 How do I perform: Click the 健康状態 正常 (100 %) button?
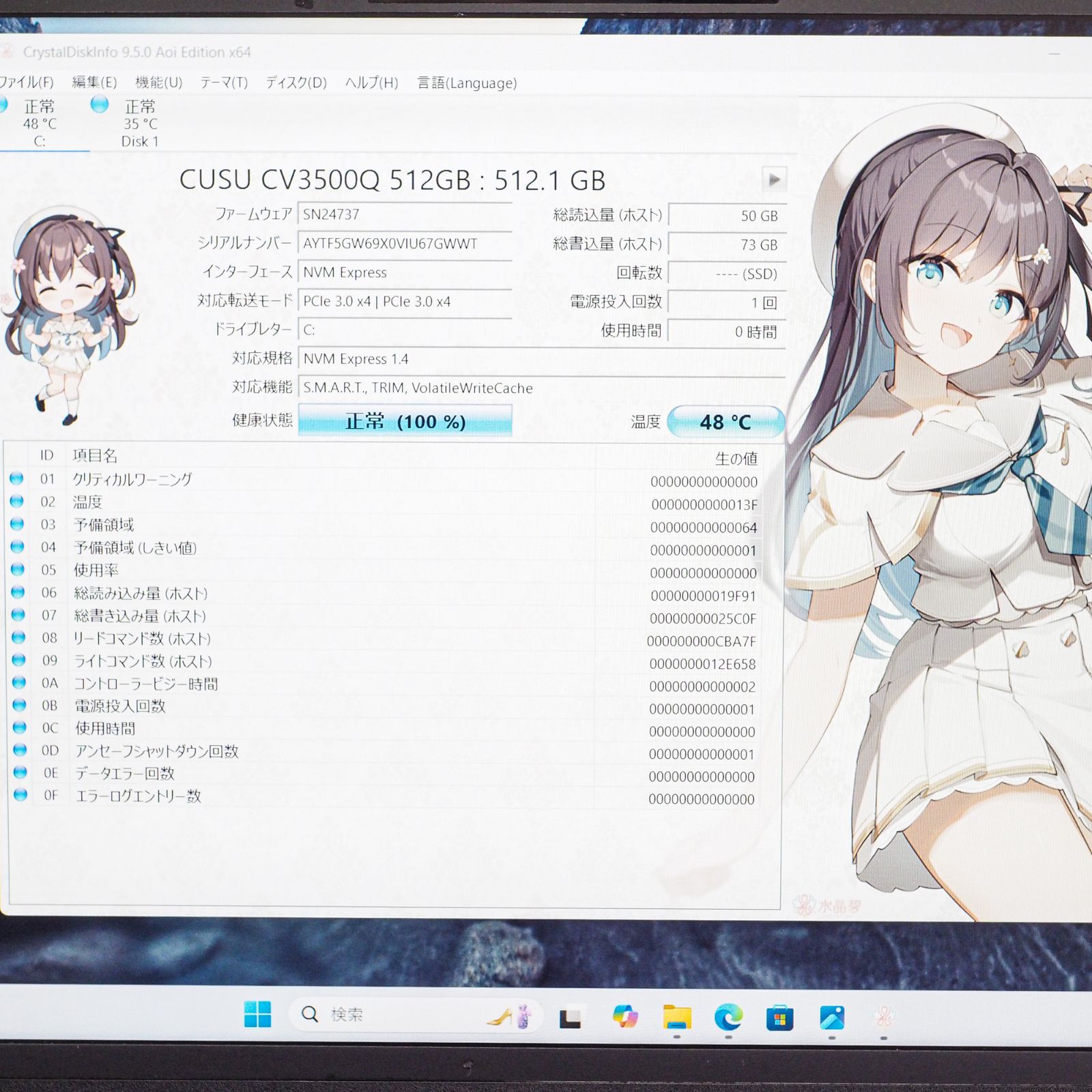[x=405, y=421]
